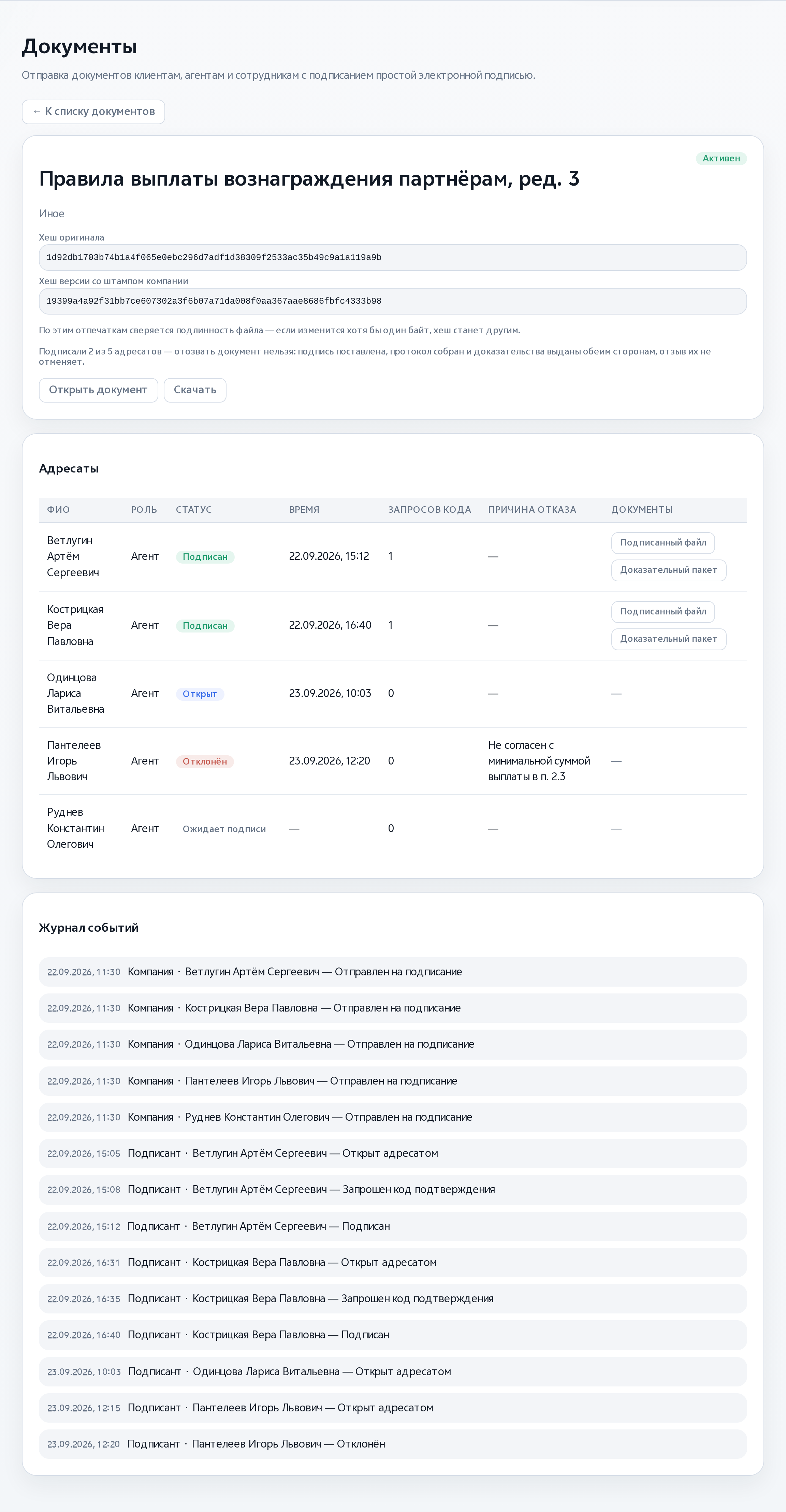Click the Адресаты section heading
The width and height of the screenshot is (786, 1512).
[69, 469]
